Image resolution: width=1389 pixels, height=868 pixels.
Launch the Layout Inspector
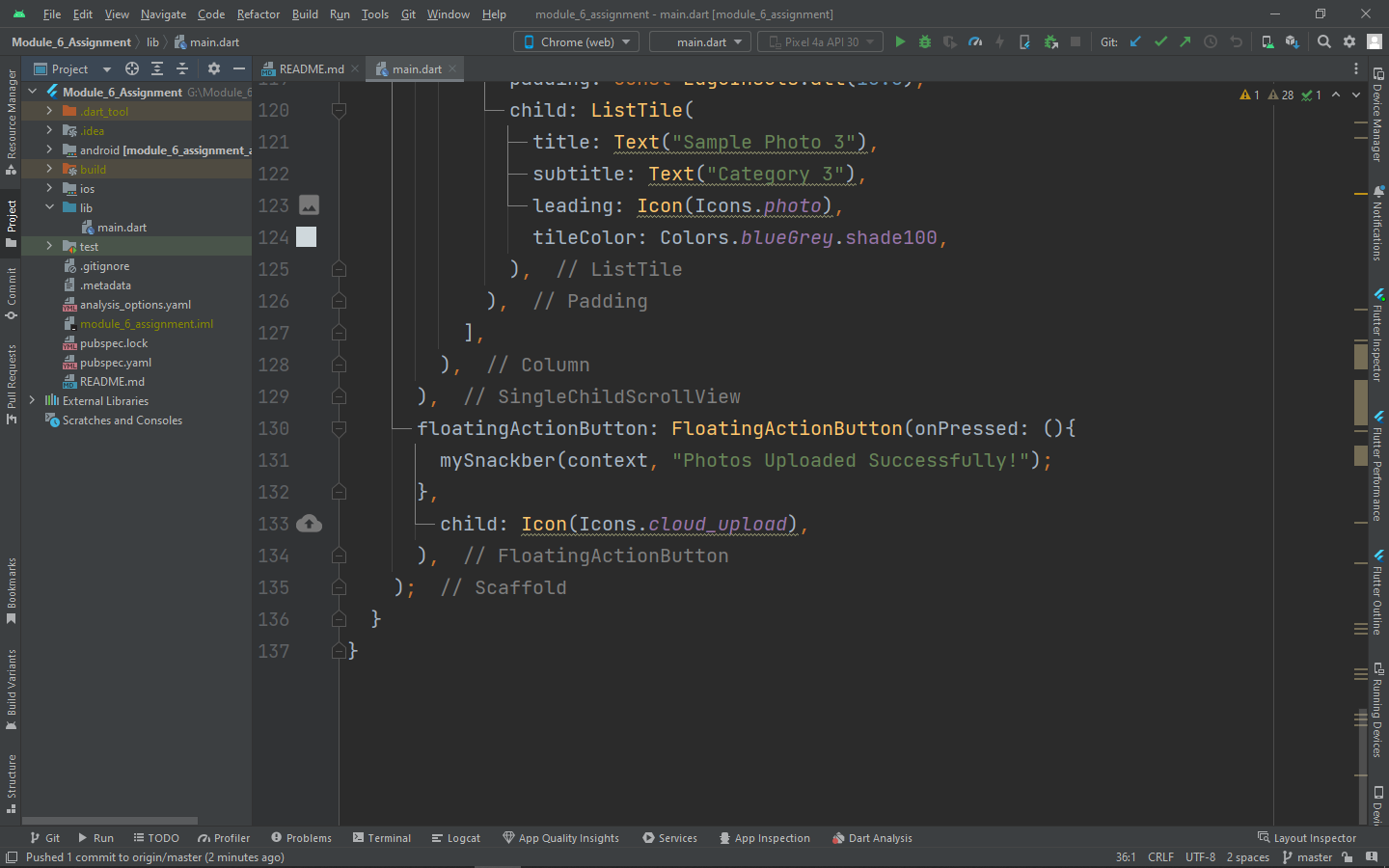pyautogui.click(x=1307, y=837)
